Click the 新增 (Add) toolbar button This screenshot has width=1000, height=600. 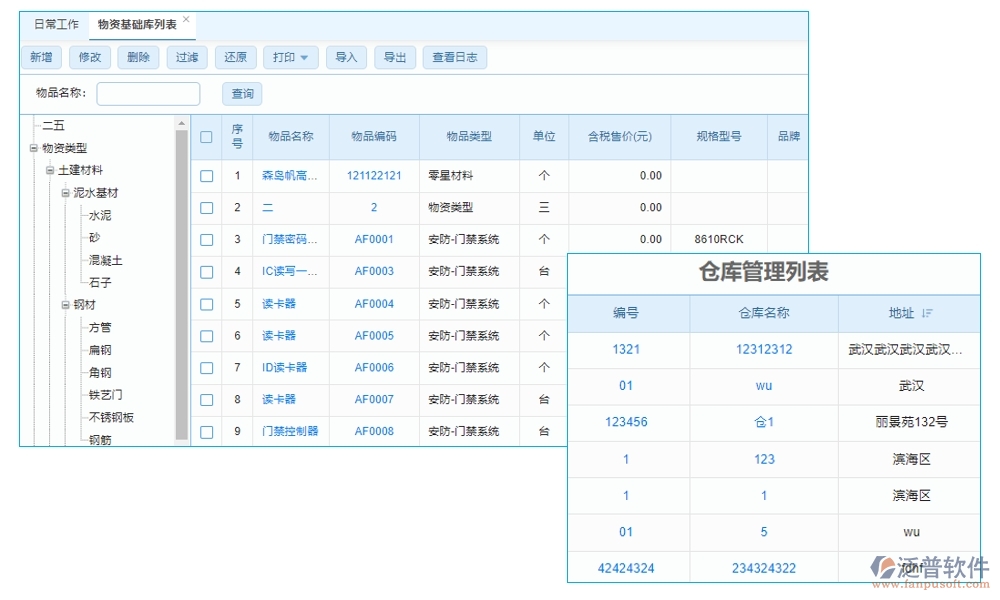coord(41,57)
